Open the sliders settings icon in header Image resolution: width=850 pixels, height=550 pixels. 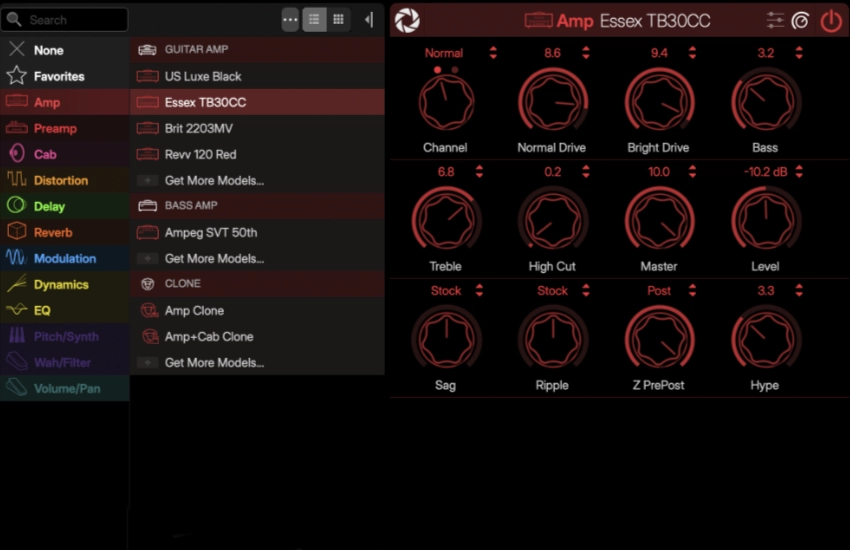tap(775, 21)
